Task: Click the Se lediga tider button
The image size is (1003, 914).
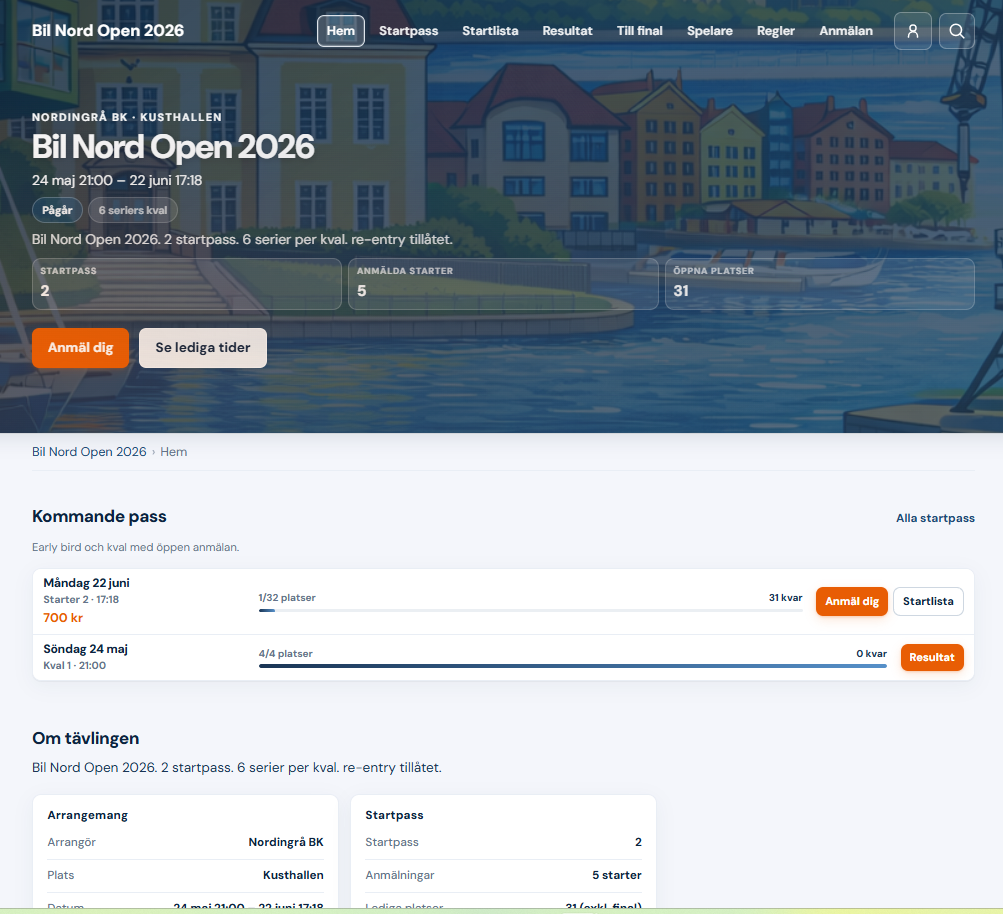Action: coord(203,348)
